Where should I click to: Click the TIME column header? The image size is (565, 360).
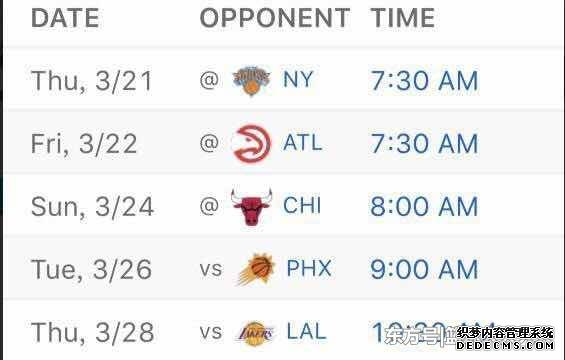click(x=403, y=18)
